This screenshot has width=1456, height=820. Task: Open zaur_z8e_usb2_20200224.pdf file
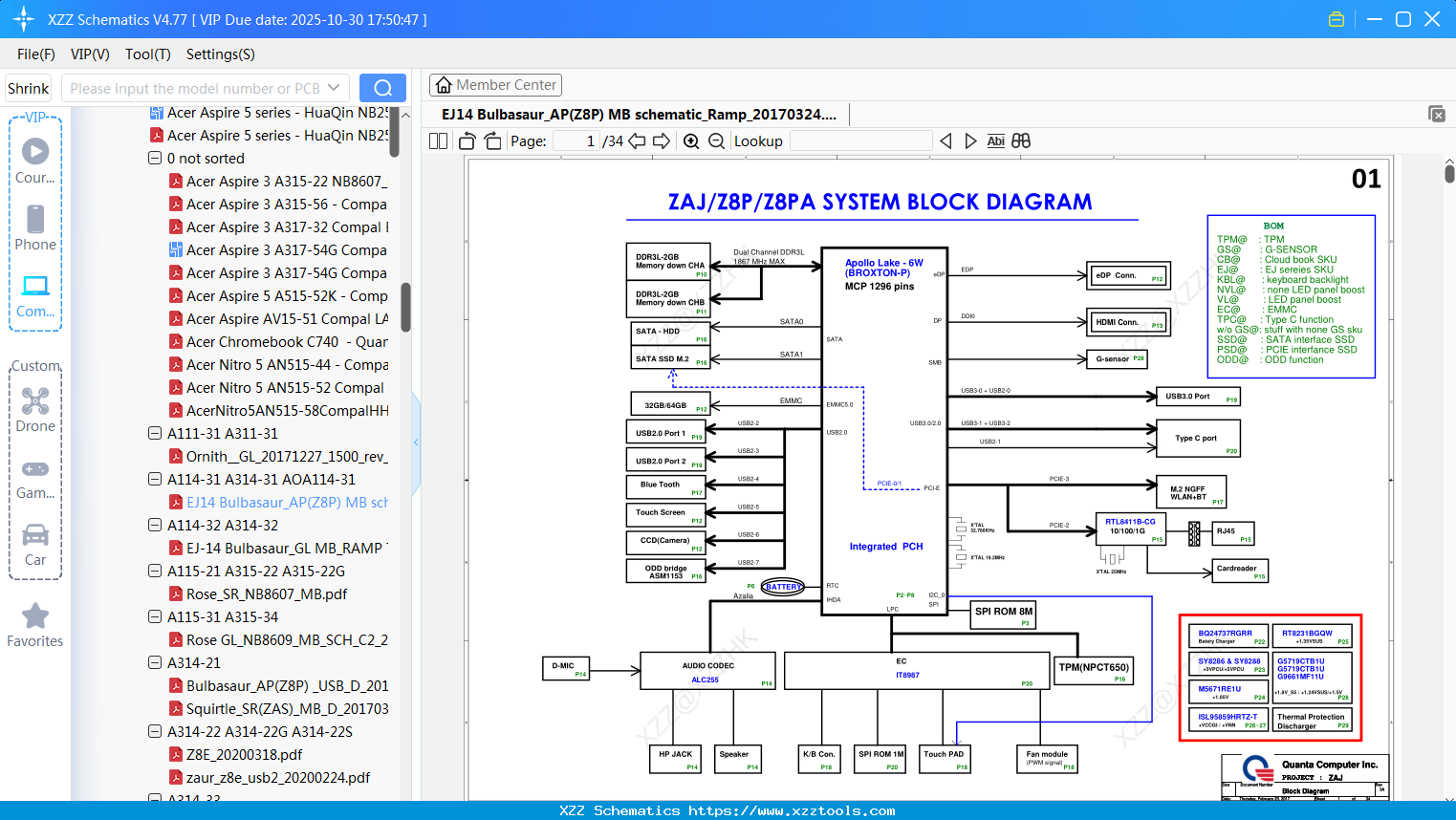tap(270, 778)
